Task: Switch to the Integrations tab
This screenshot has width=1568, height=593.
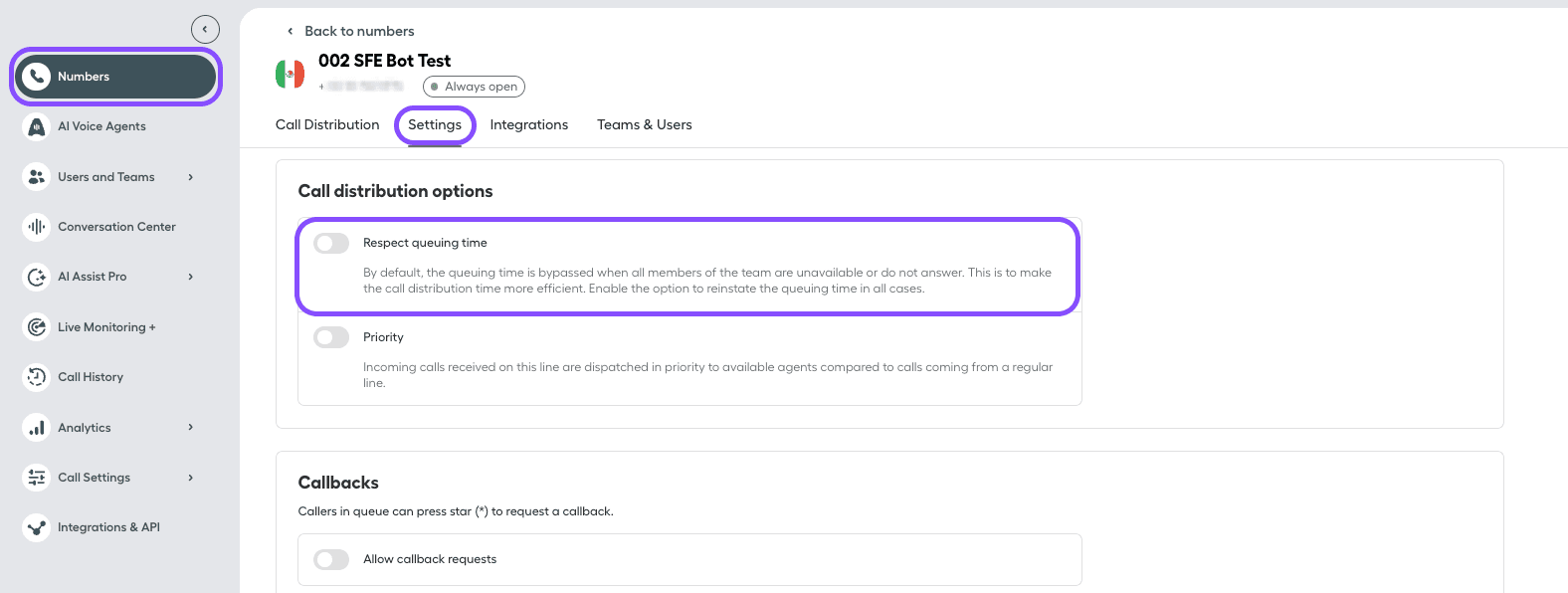Action: click(x=528, y=125)
